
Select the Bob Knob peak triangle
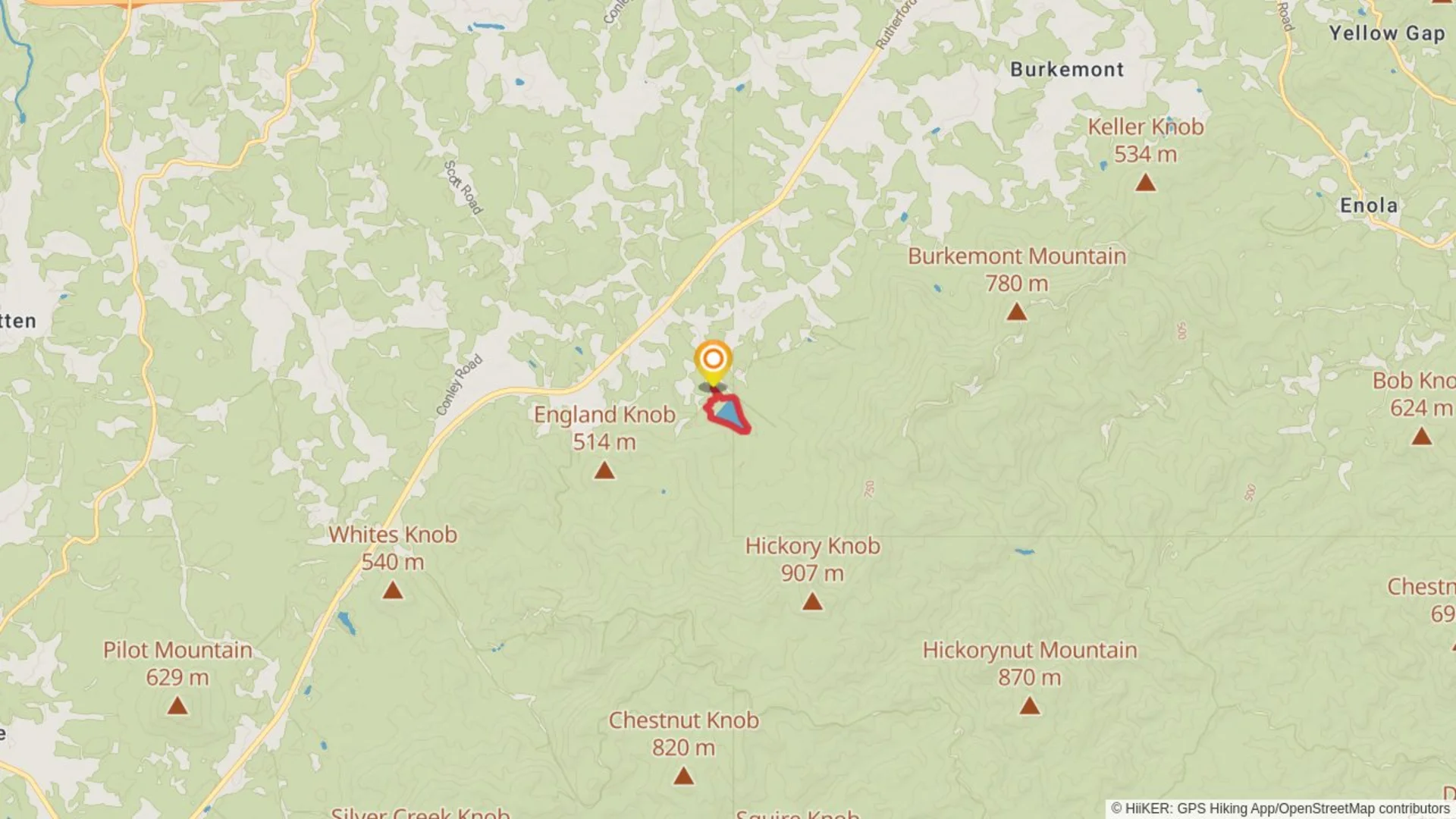click(x=1422, y=437)
